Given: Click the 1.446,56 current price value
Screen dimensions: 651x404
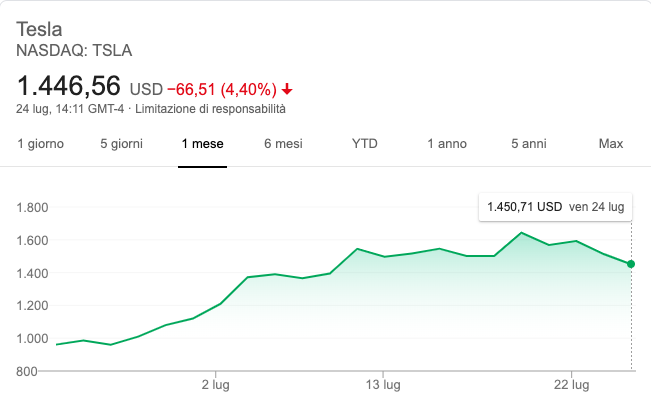Looking at the screenshot, I should click(x=69, y=85).
